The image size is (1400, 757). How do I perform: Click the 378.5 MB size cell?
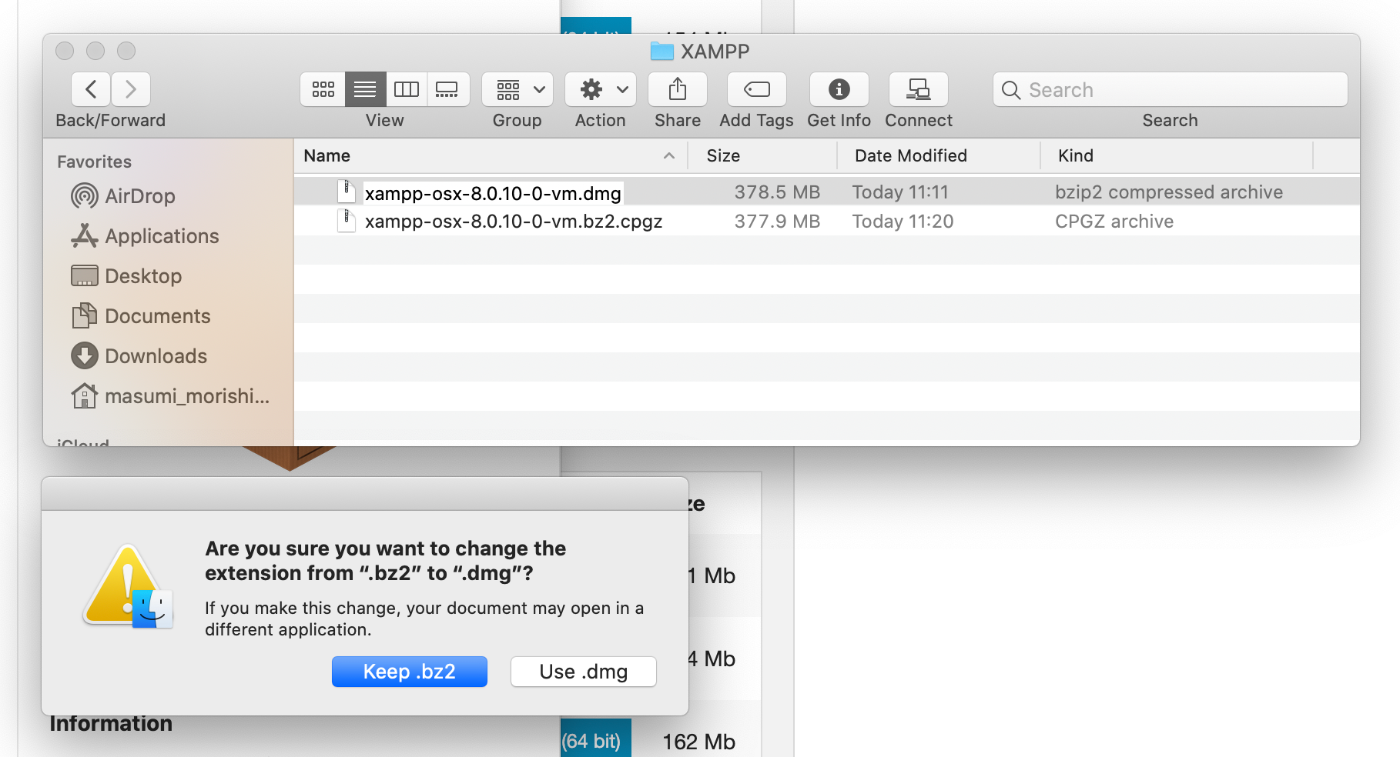(777, 192)
